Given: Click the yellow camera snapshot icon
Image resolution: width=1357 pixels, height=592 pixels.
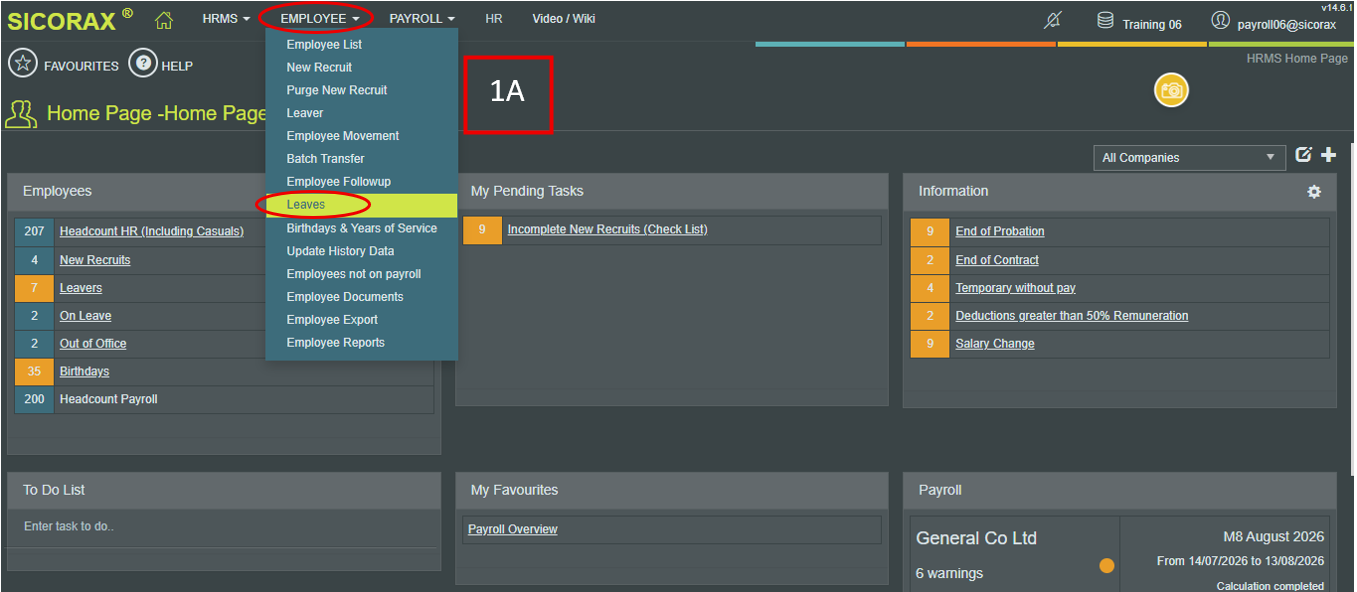Looking at the screenshot, I should click(x=1171, y=90).
